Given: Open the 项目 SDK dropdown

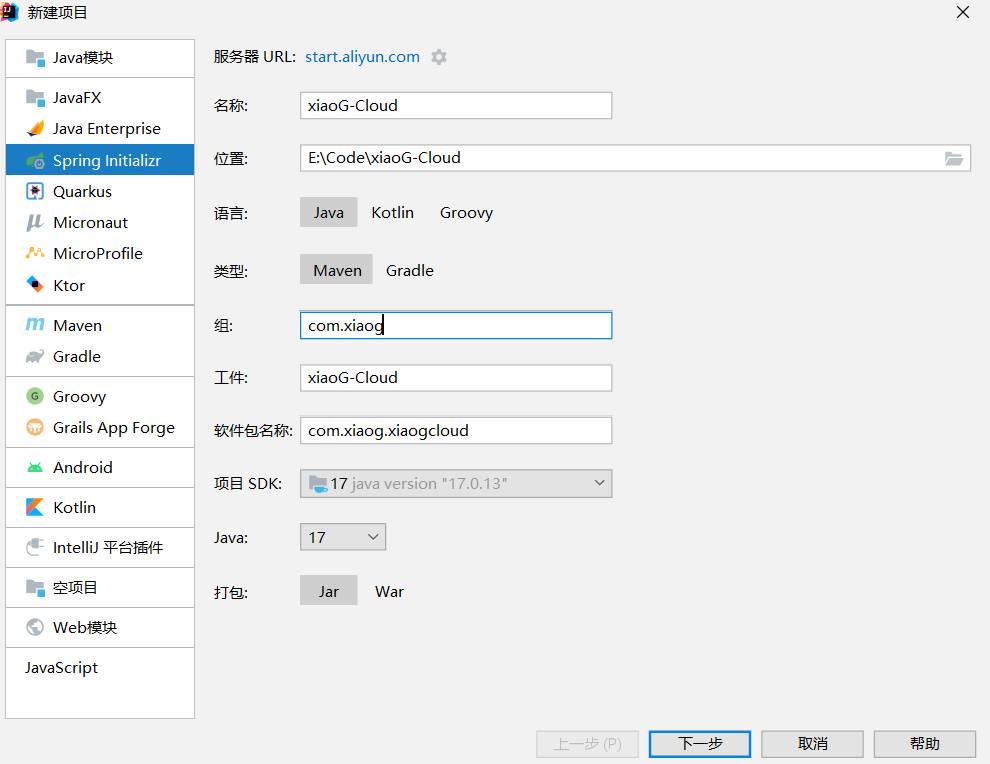Looking at the screenshot, I should [x=456, y=484].
